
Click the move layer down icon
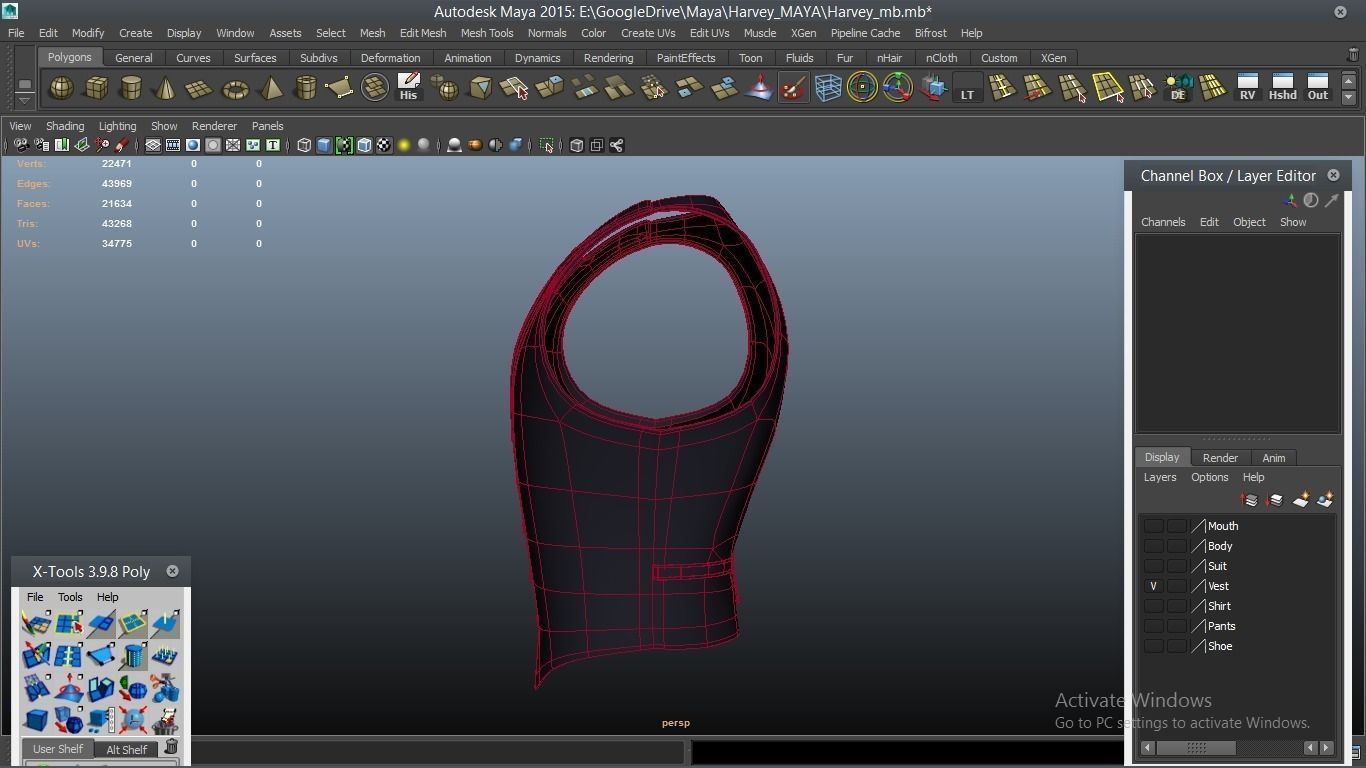1275,500
